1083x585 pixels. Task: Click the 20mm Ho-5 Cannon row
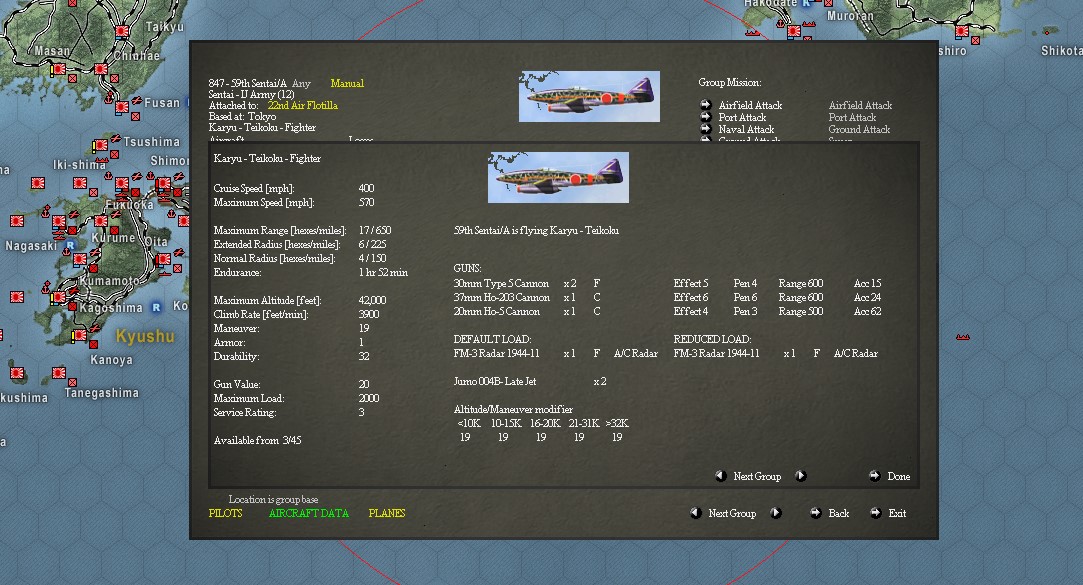[x=667, y=311]
